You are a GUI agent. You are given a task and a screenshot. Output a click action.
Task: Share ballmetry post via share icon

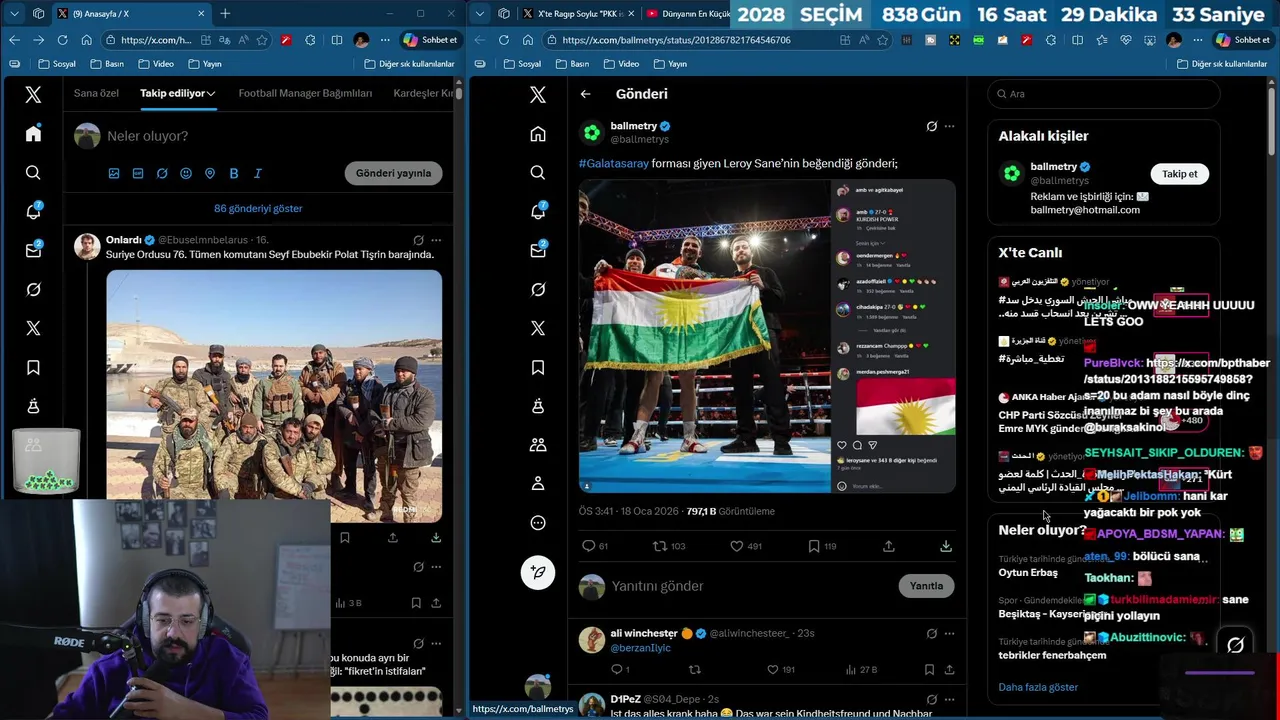(x=889, y=546)
